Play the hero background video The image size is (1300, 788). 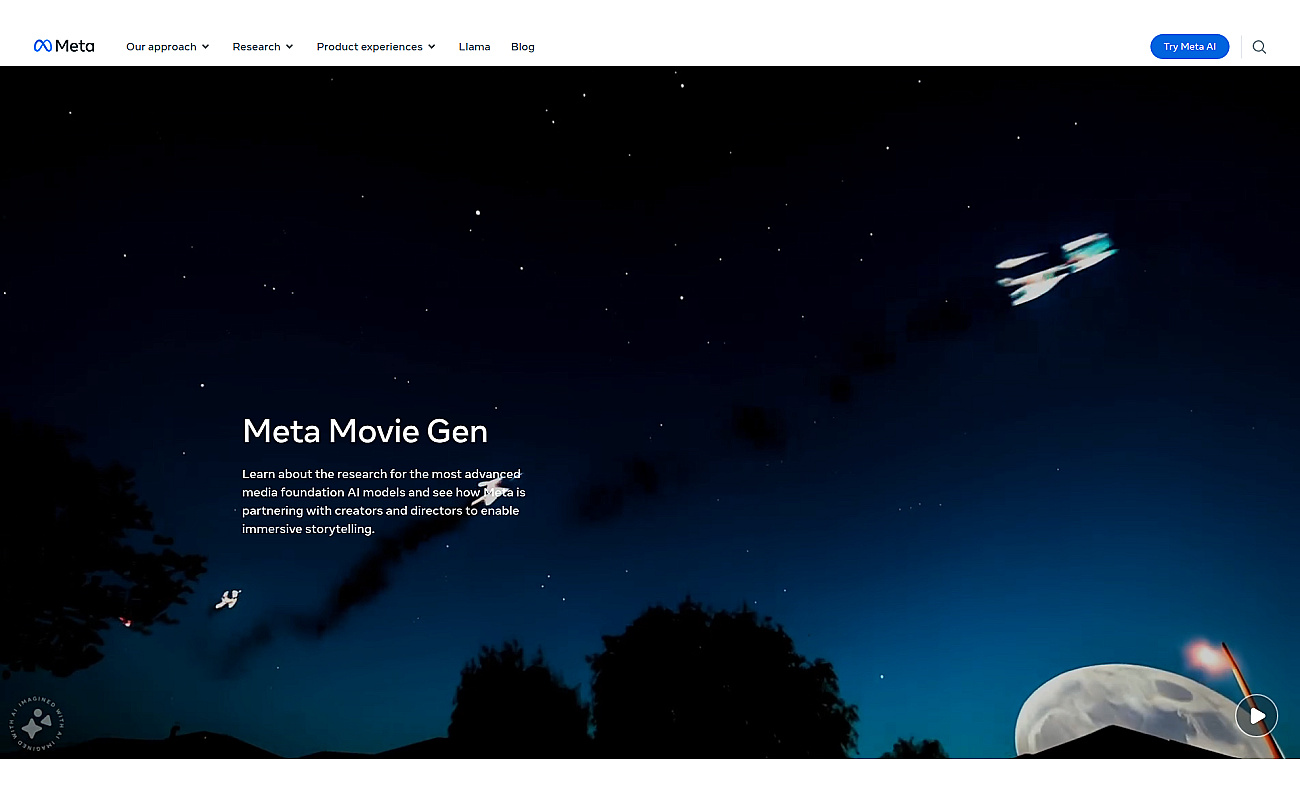[x=1256, y=715]
